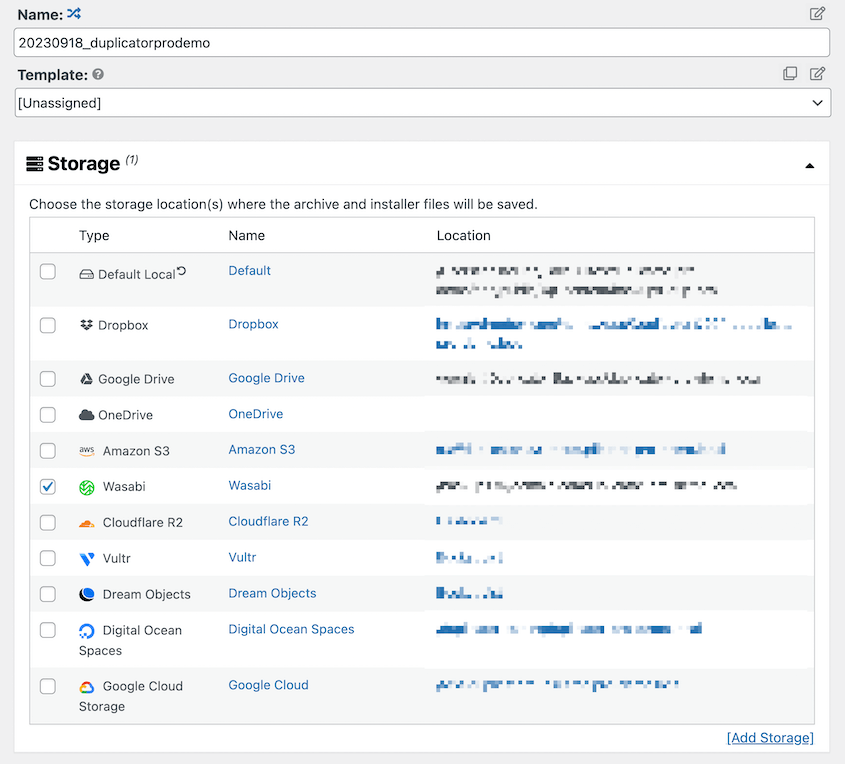Click the Google Cloud Storage logo icon

click(87, 687)
